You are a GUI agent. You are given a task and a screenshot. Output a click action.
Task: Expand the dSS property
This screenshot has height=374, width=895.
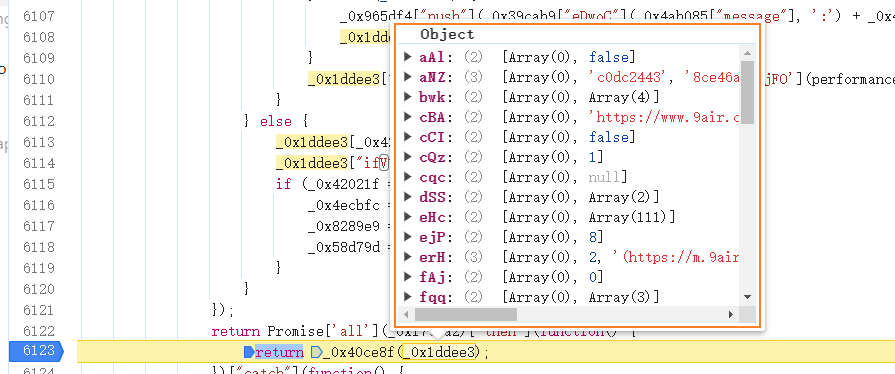(x=408, y=196)
